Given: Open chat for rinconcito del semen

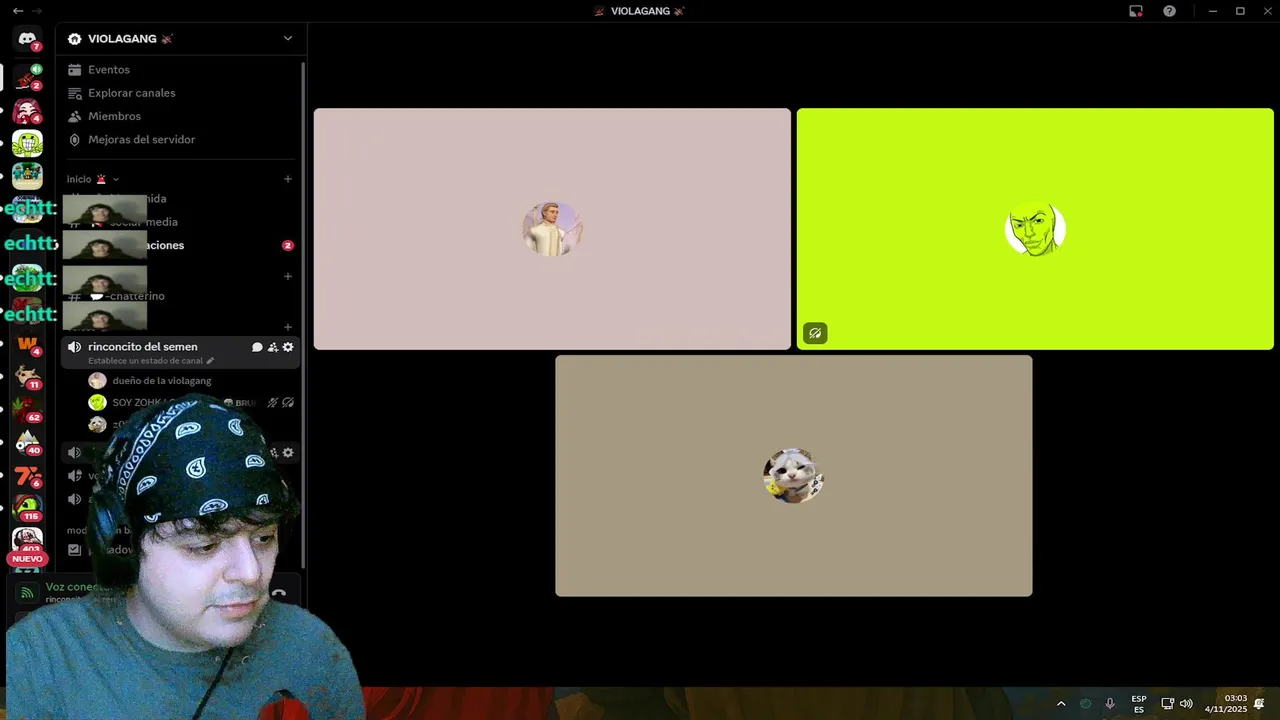Looking at the screenshot, I should [257, 347].
